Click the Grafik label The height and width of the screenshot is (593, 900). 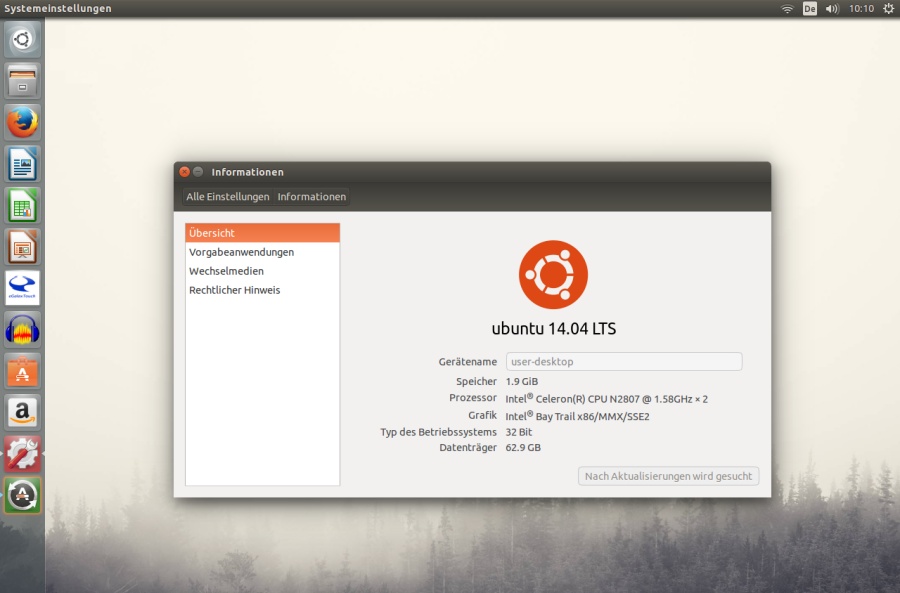(x=482, y=415)
